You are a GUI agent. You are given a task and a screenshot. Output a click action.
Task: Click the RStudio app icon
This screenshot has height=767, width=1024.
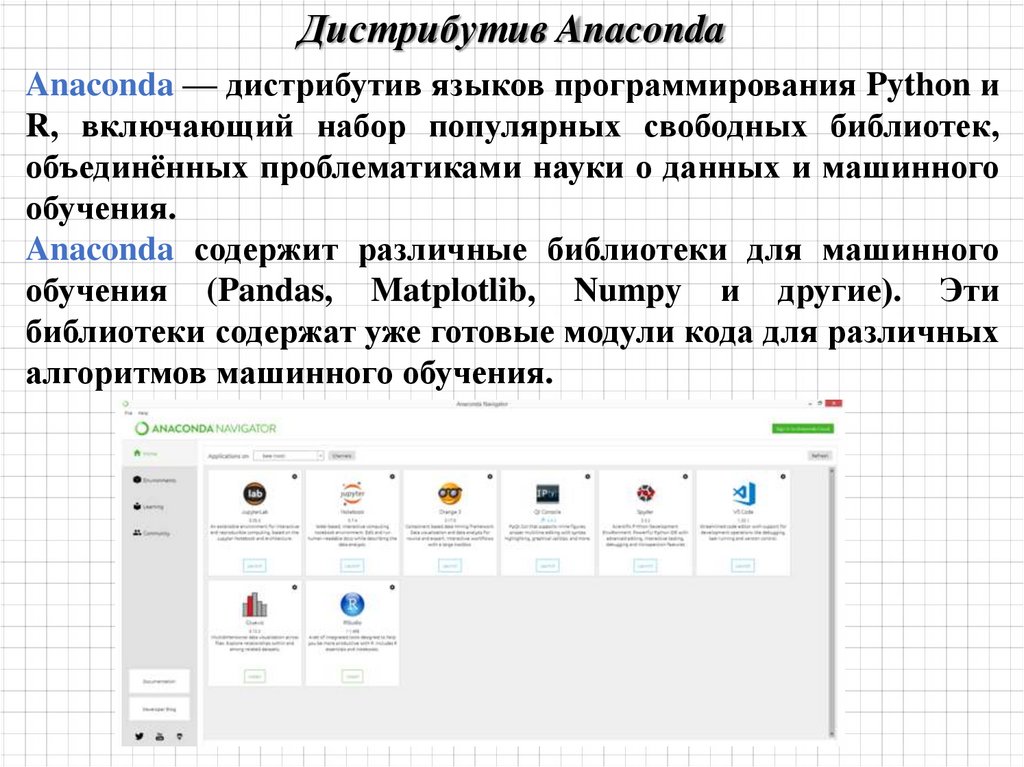[353, 604]
